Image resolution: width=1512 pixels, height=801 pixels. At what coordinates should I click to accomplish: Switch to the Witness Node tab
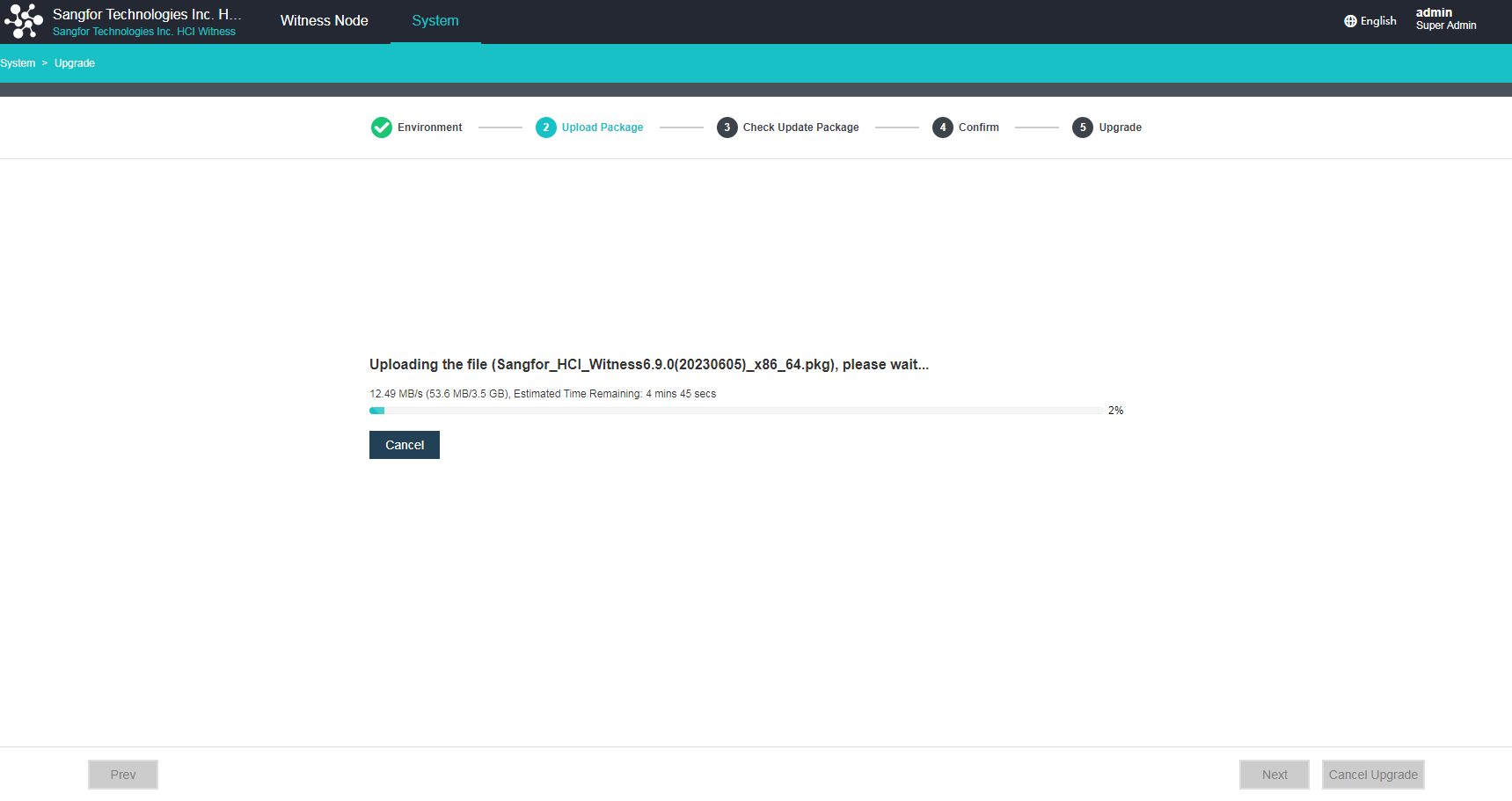point(324,20)
